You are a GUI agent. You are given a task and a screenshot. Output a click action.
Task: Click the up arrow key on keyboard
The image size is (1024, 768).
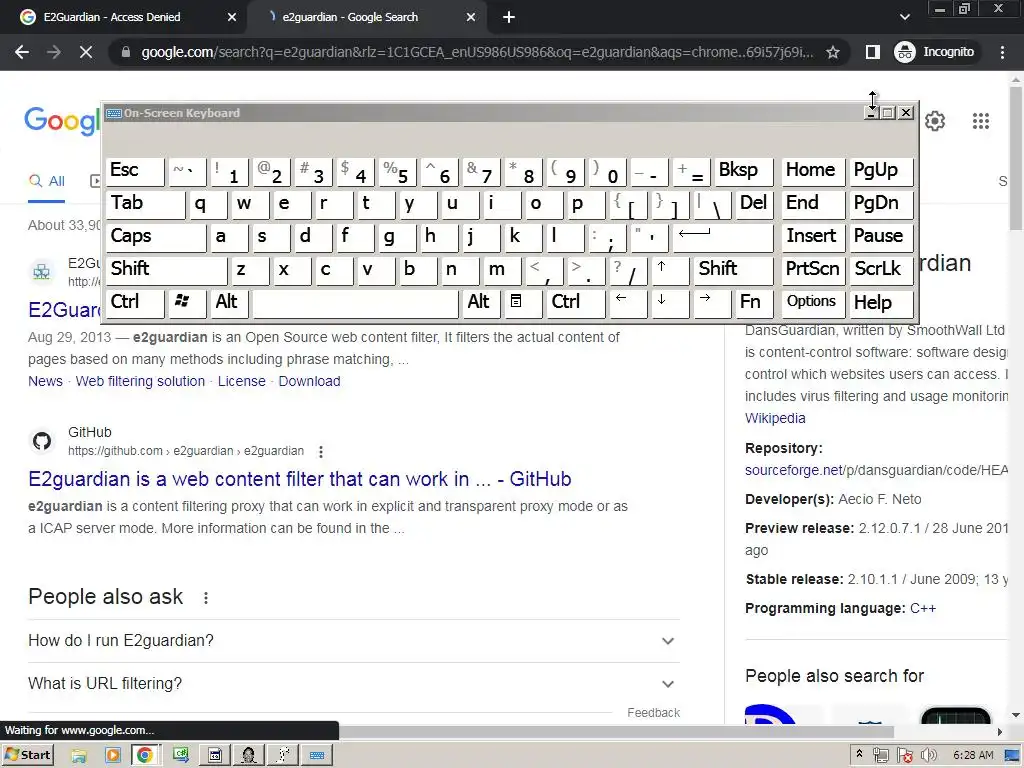(x=669, y=269)
